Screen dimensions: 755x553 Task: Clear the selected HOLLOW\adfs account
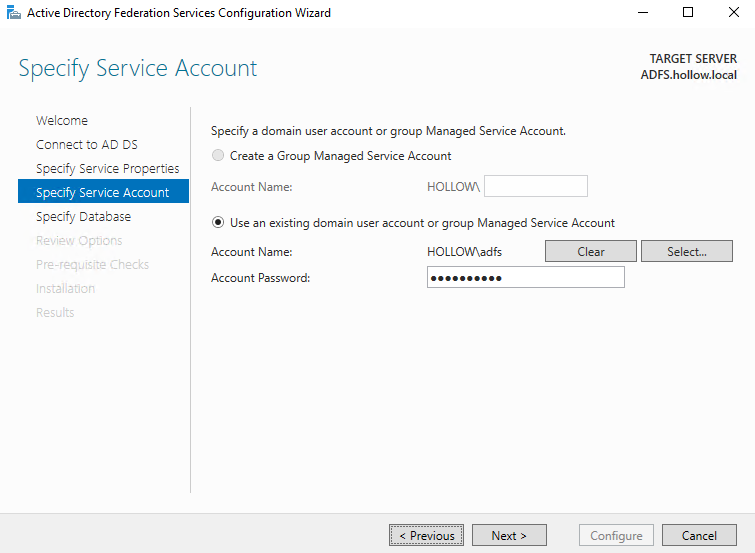pos(590,252)
